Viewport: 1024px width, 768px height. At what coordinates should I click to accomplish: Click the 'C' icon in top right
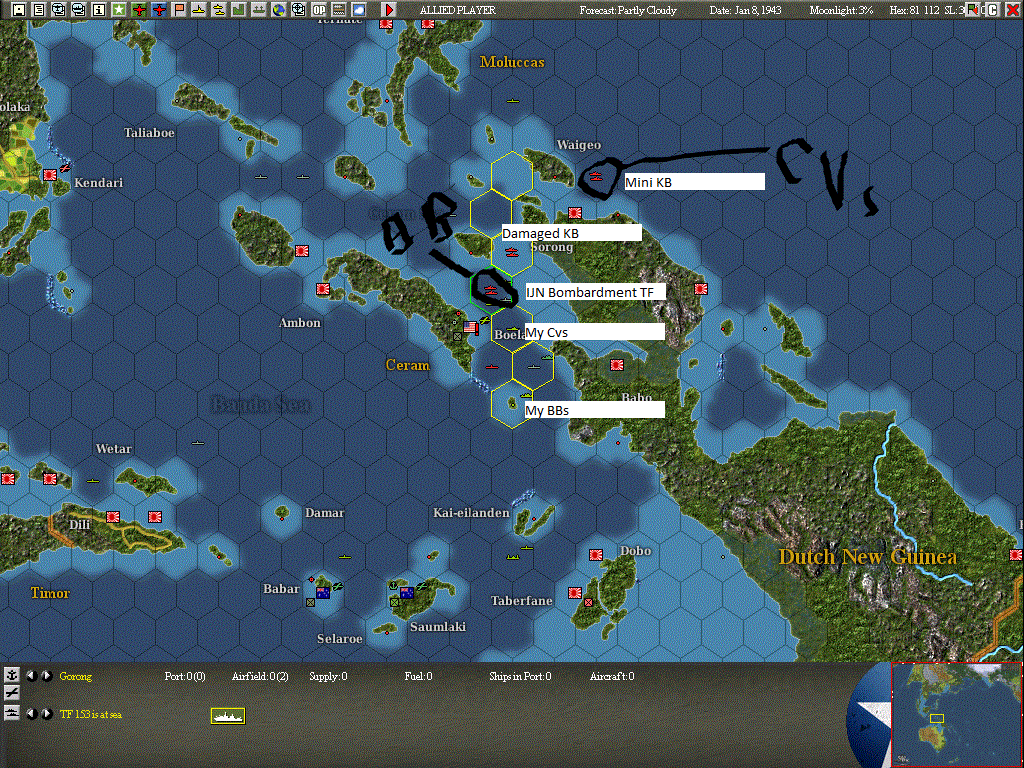pos(993,9)
